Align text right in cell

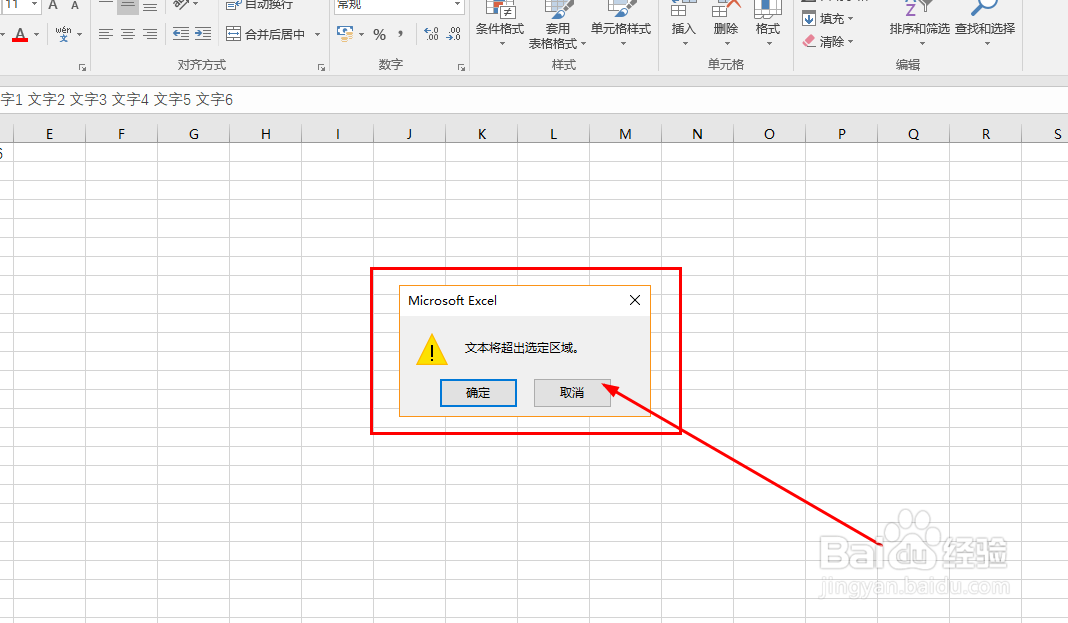coord(150,34)
